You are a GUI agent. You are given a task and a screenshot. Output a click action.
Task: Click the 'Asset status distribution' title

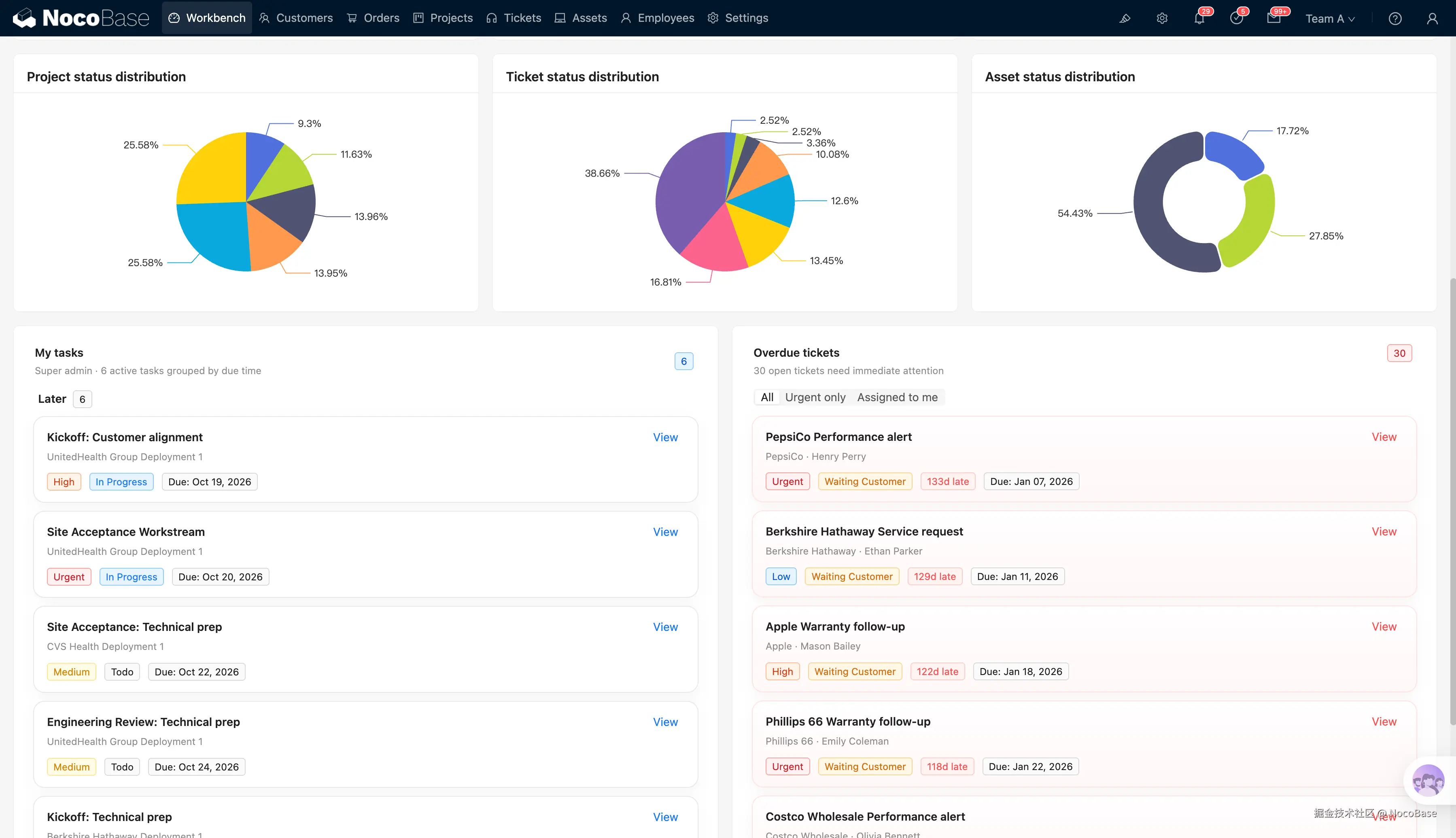pos(1059,76)
